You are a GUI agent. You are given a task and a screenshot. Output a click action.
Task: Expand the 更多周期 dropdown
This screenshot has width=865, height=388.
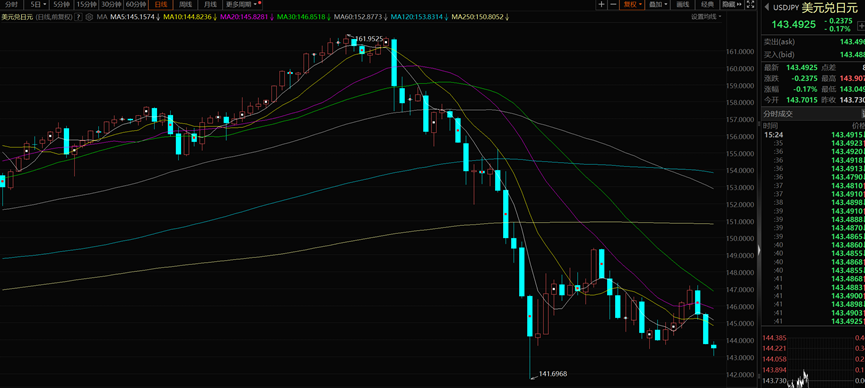click(243, 4)
